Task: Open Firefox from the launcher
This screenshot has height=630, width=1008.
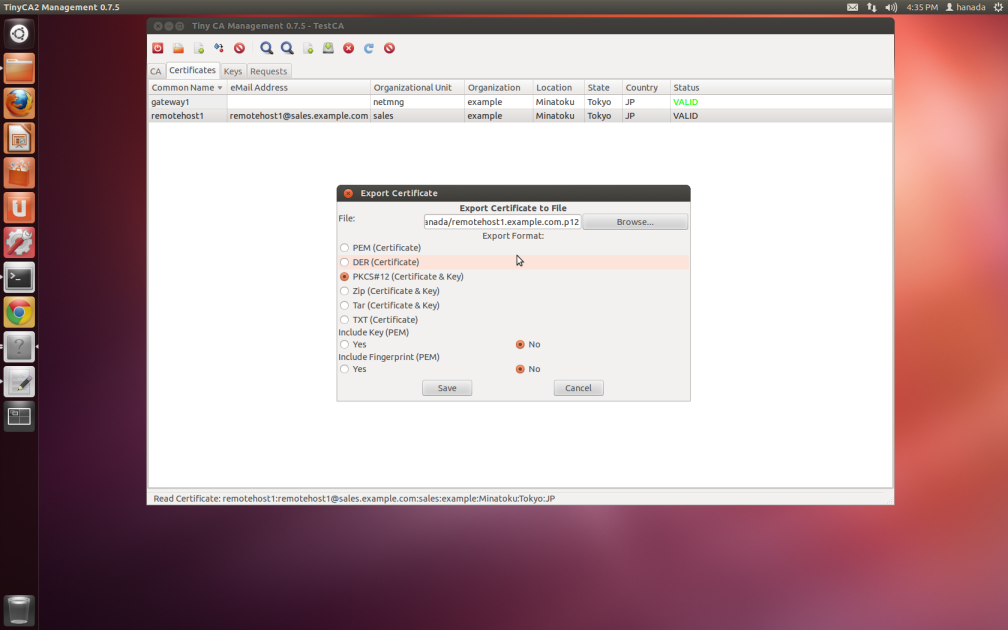Action: (x=19, y=103)
